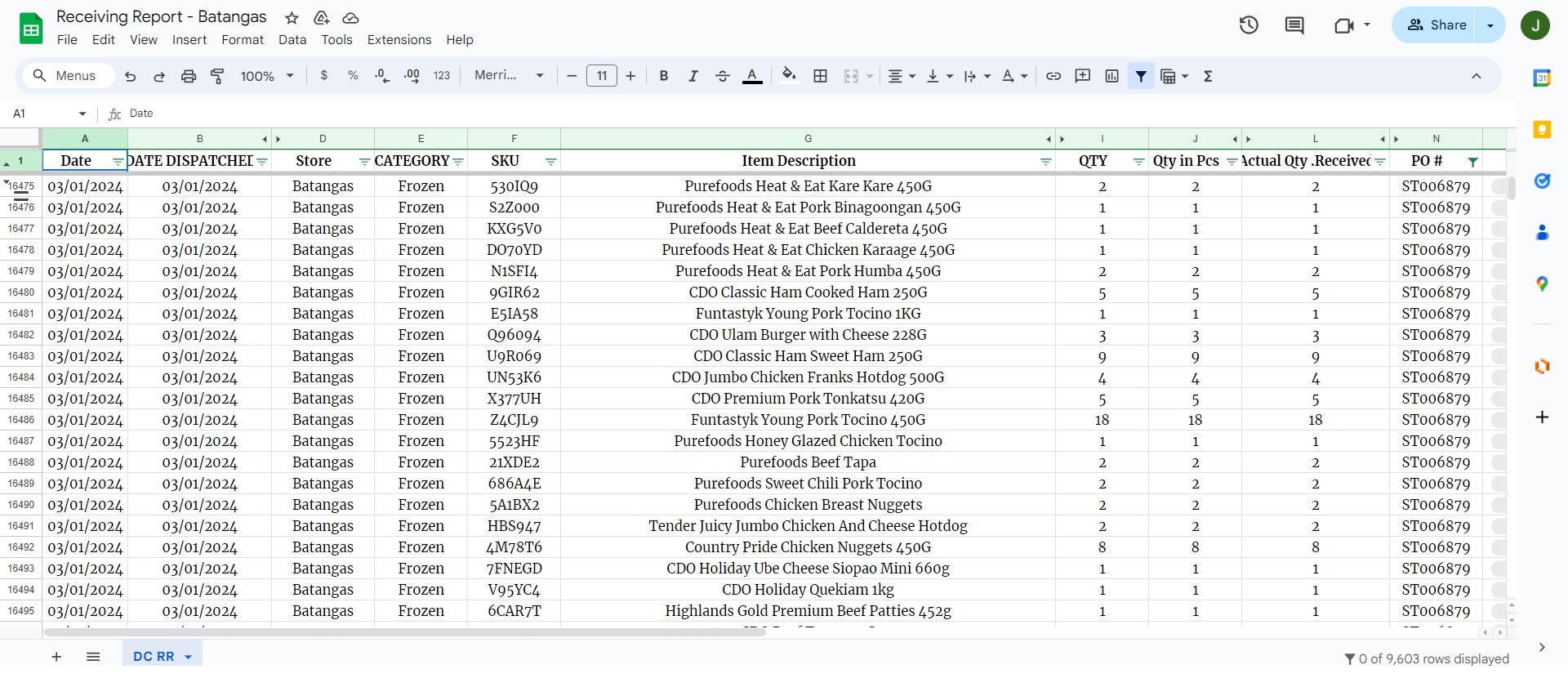Open the Data menu
The image size is (1568, 696).
[x=292, y=40]
